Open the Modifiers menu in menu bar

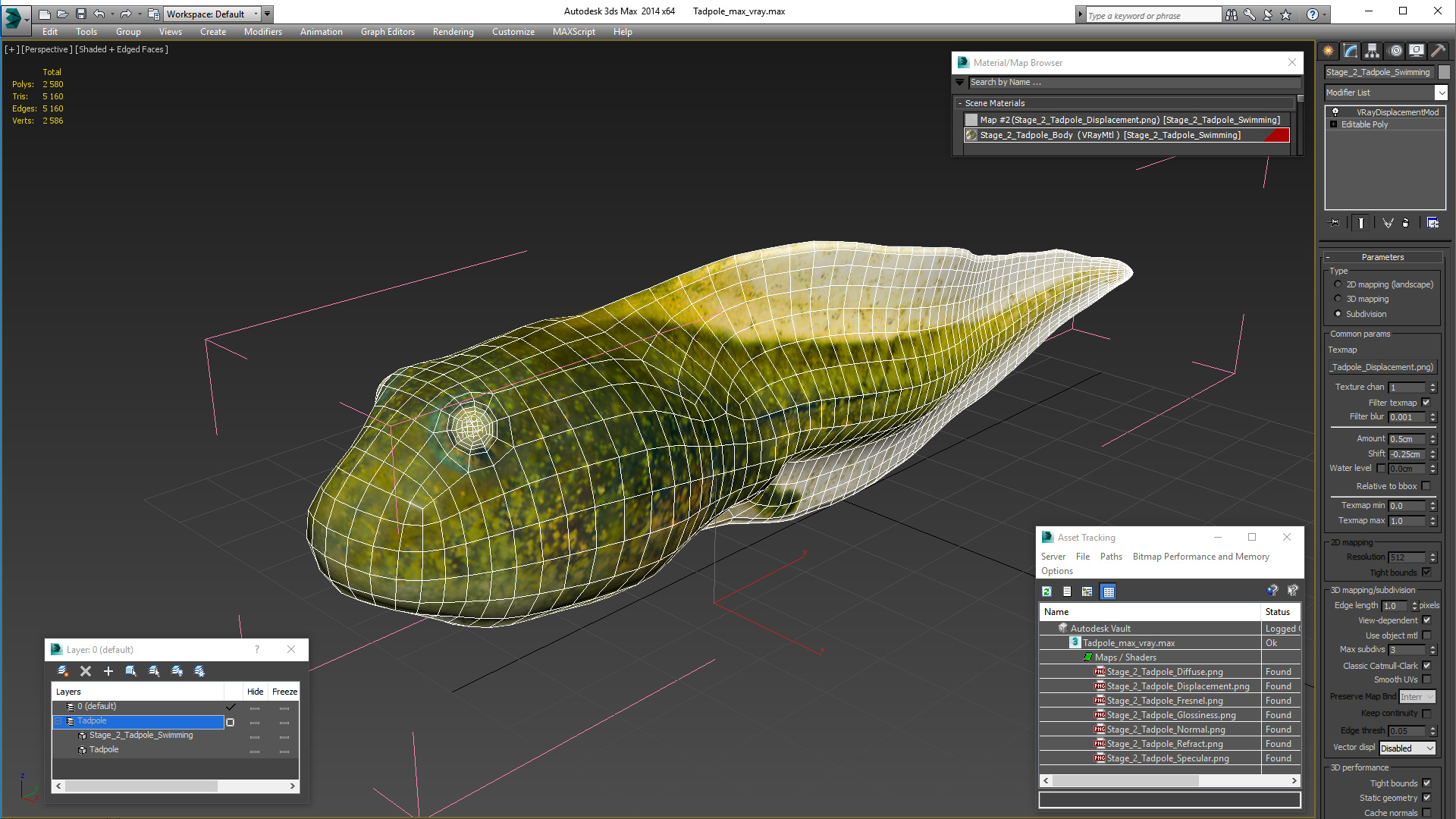(262, 31)
